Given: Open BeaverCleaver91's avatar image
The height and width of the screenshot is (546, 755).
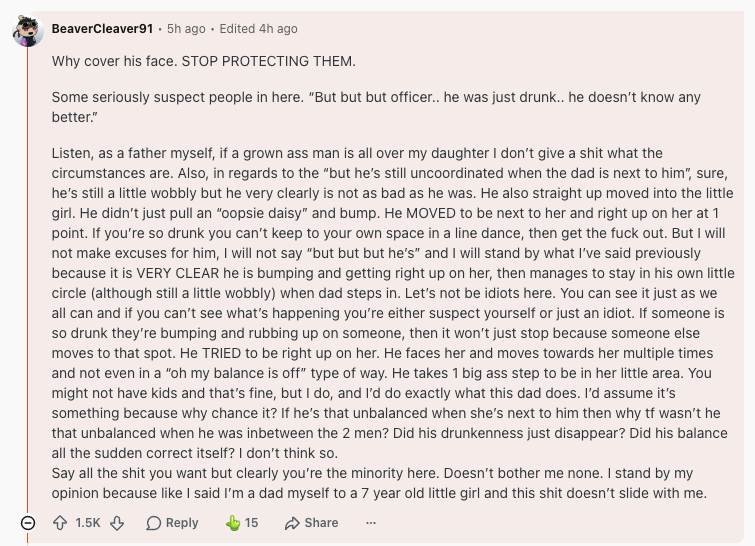Looking at the screenshot, I should 27,31.
